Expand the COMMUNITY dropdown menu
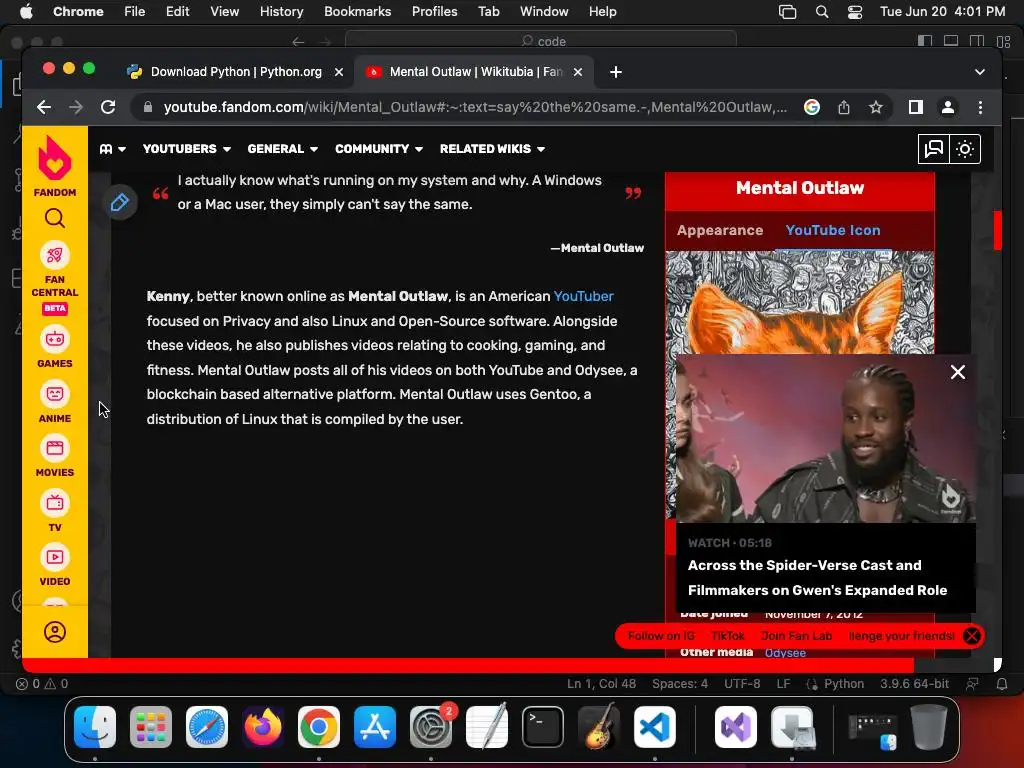The height and width of the screenshot is (768, 1024). click(379, 149)
